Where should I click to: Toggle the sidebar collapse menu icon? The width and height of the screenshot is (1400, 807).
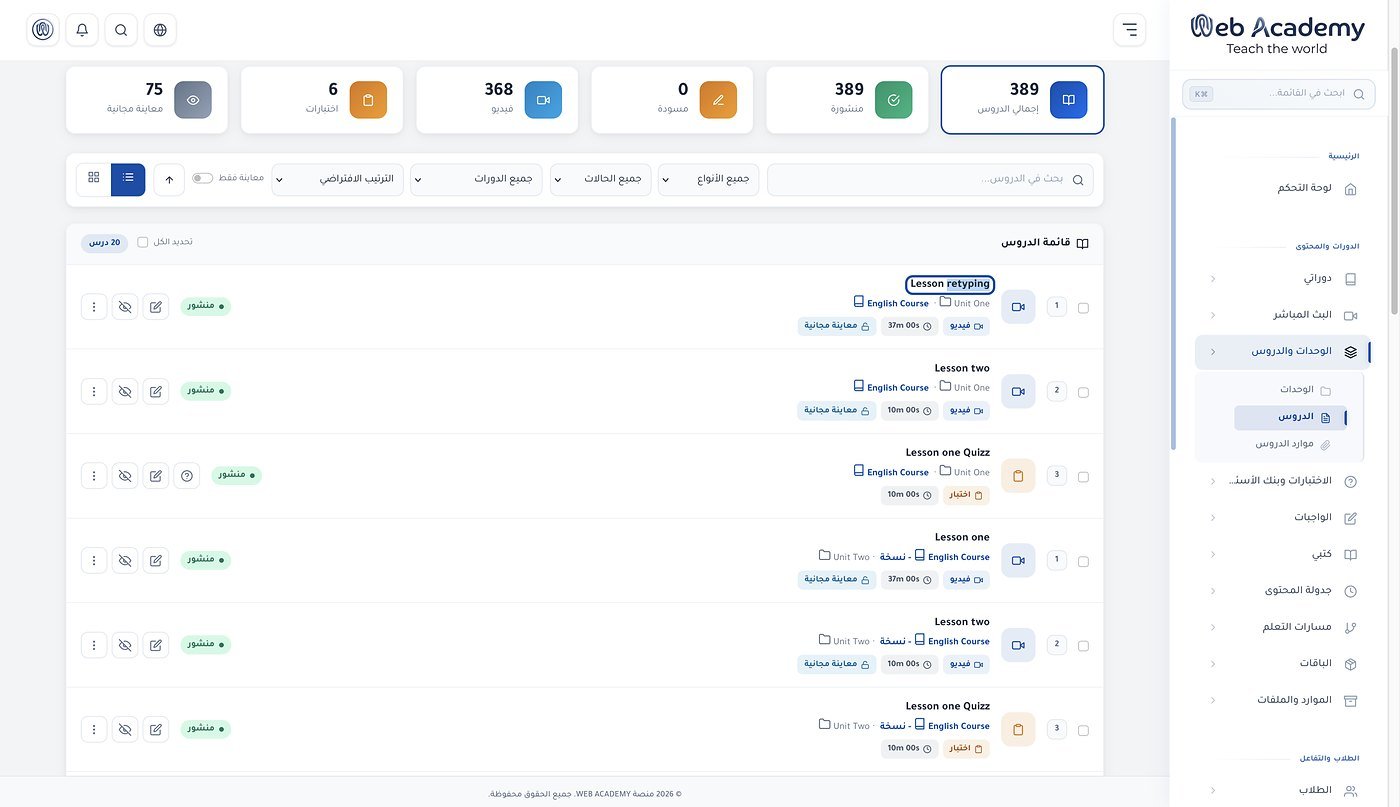(1129, 30)
